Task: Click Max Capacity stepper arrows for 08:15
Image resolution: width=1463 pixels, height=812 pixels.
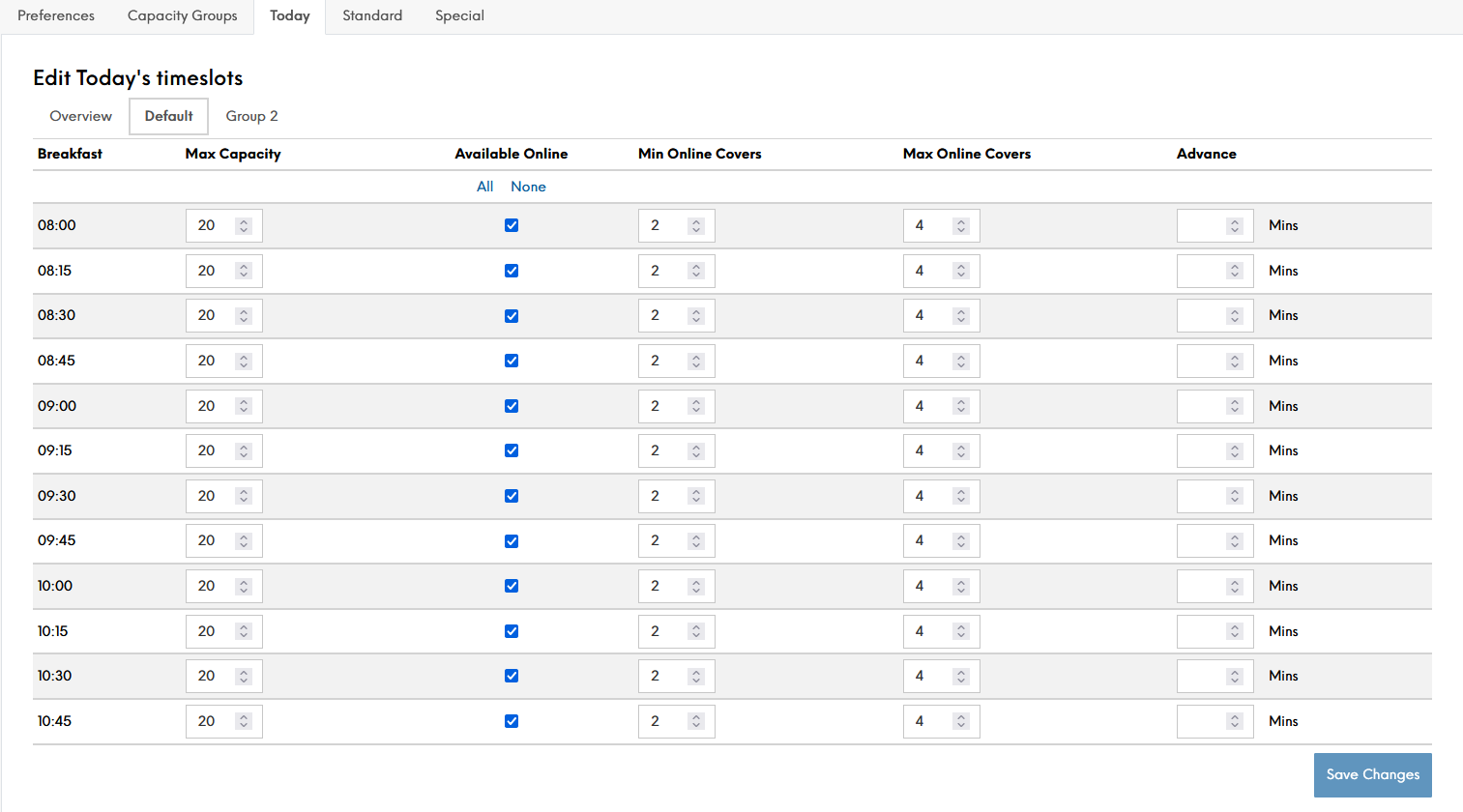Action: pos(244,271)
